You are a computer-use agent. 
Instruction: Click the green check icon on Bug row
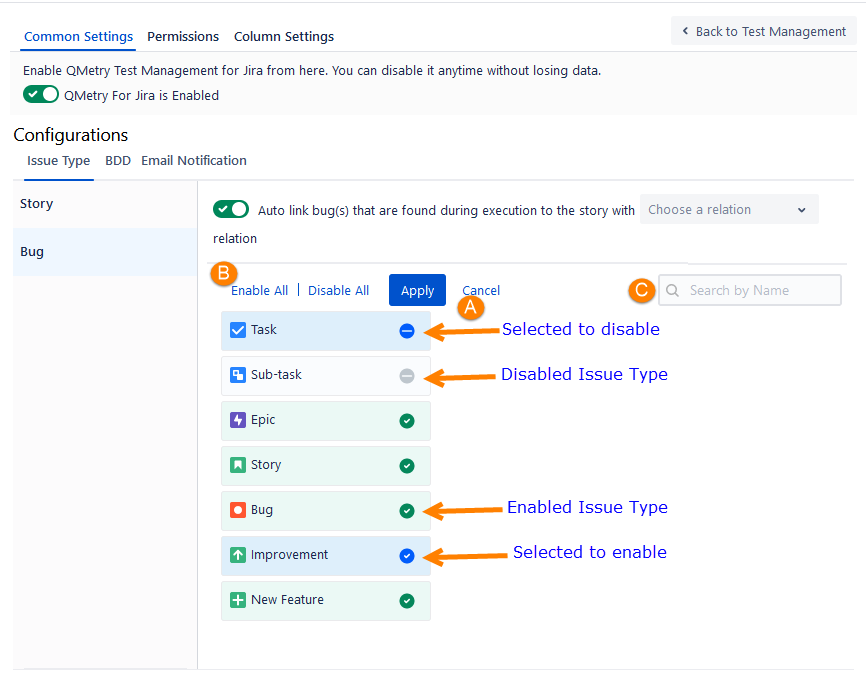tap(406, 511)
